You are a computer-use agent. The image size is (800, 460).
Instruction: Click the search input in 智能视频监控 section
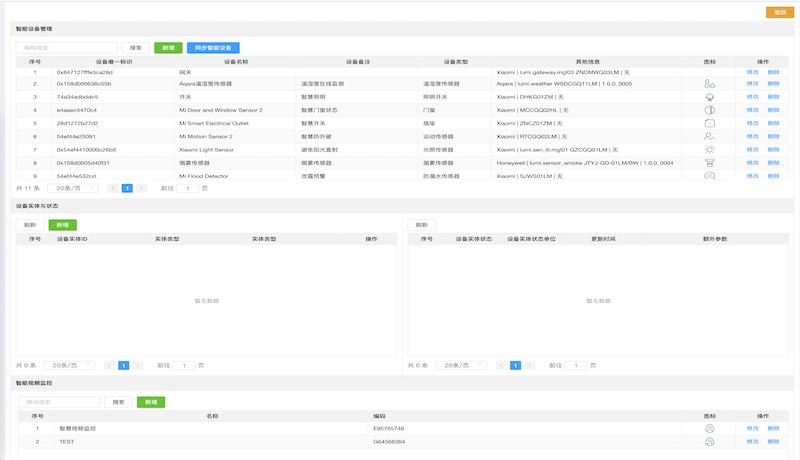pos(59,402)
